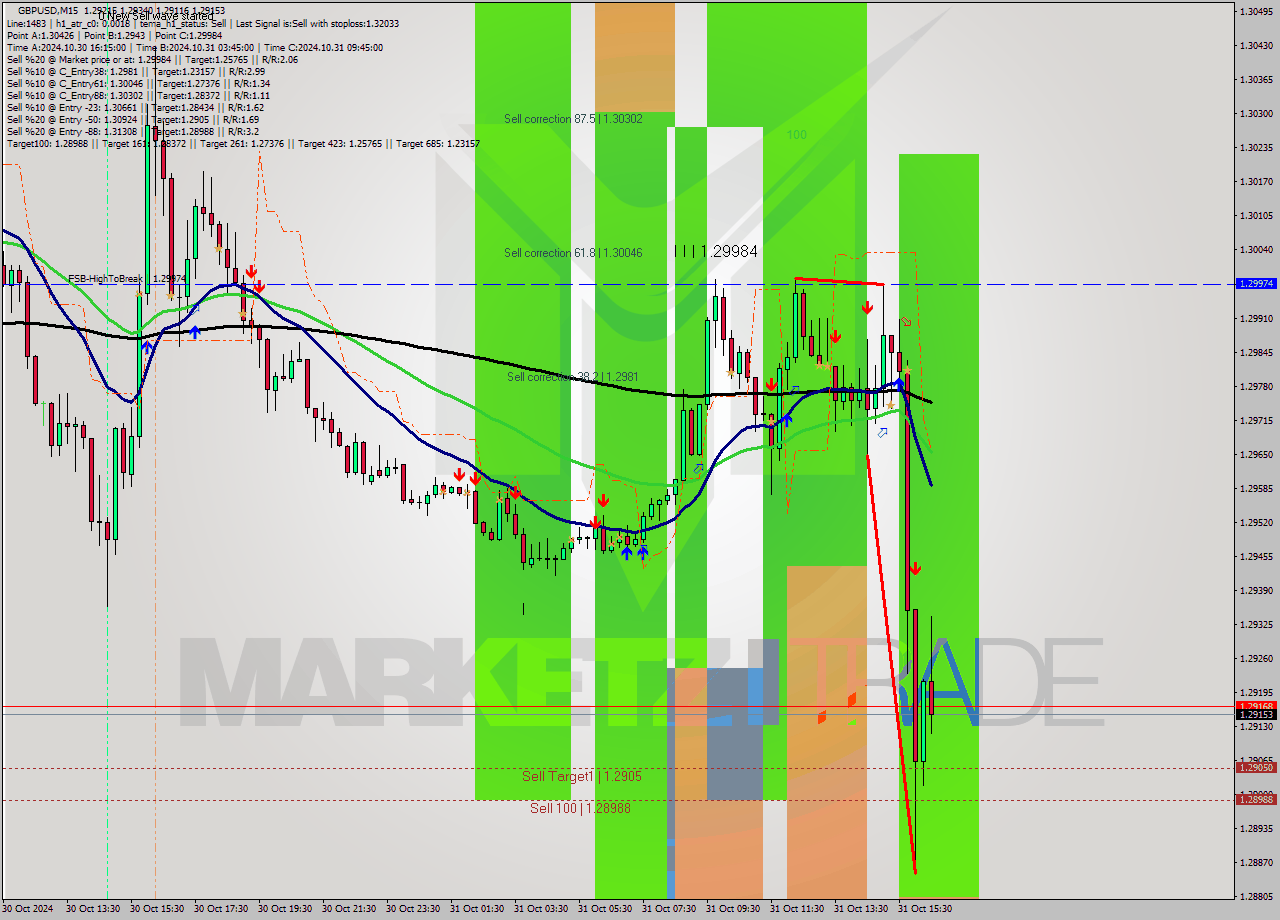
Task: Click the 1.29325 price scale value
Action: coord(1256,624)
